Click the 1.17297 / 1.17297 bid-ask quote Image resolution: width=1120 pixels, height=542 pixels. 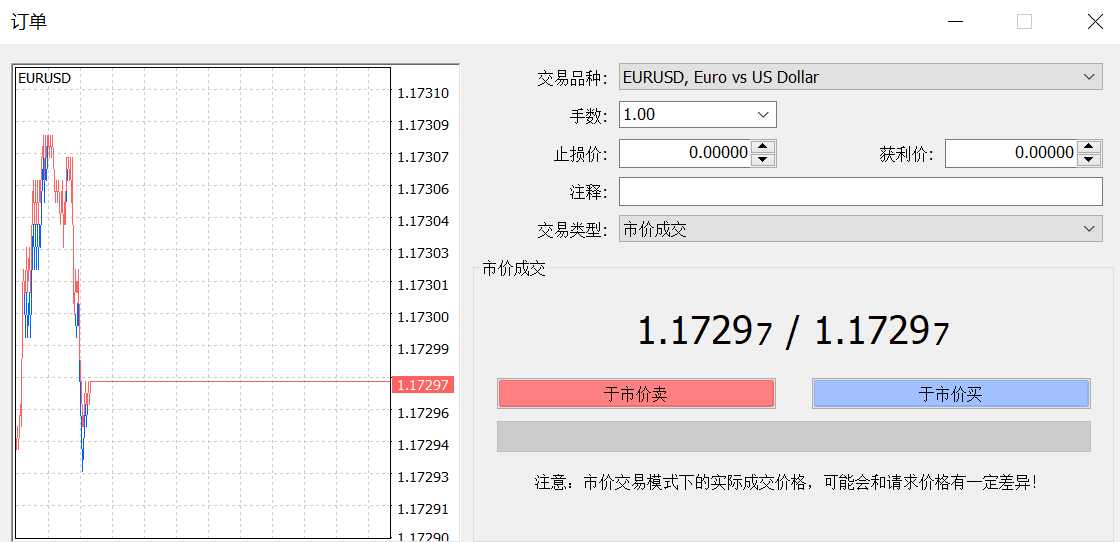coord(794,332)
